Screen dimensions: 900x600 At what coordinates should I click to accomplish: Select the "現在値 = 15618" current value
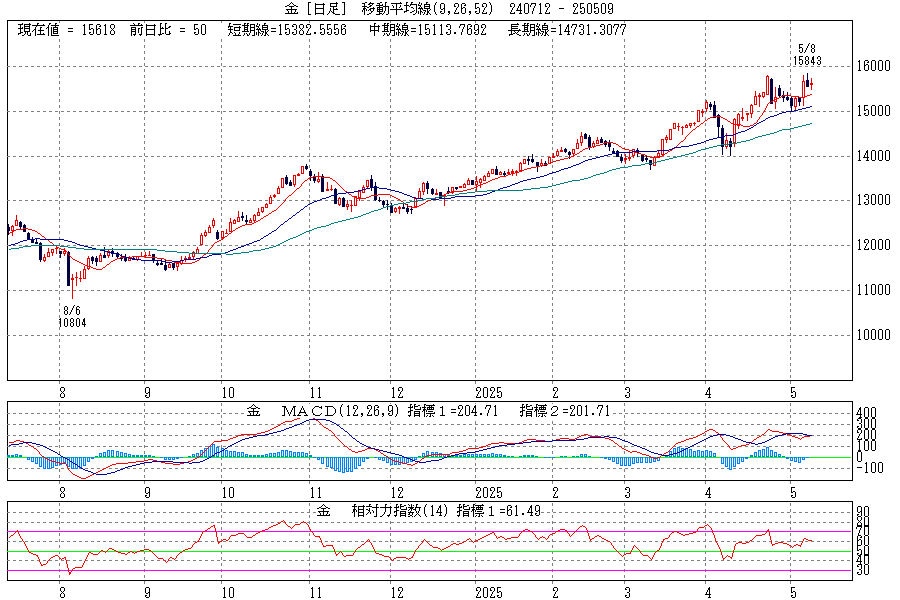click(x=67, y=30)
